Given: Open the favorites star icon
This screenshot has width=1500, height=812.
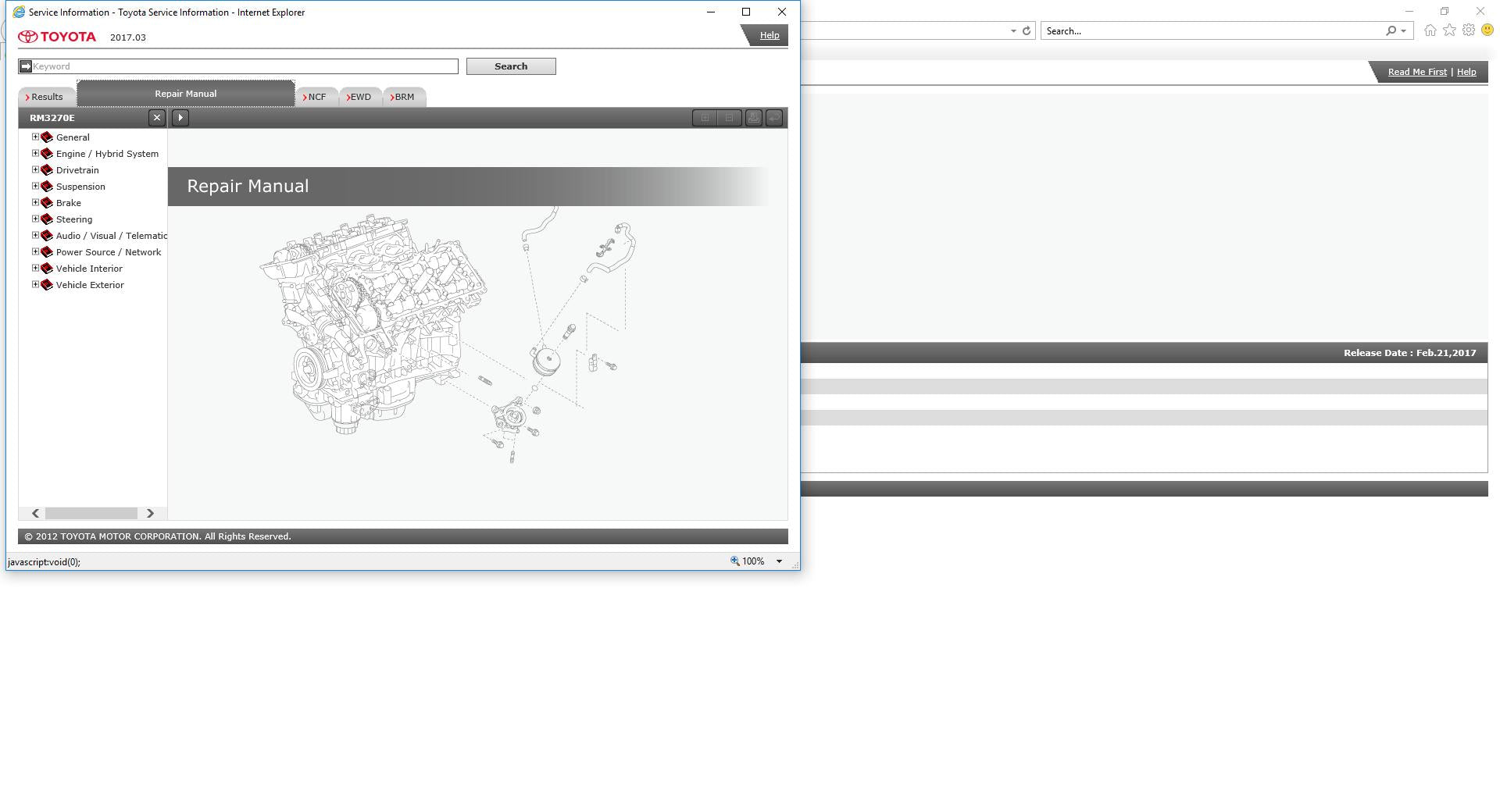Looking at the screenshot, I should click(1449, 30).
